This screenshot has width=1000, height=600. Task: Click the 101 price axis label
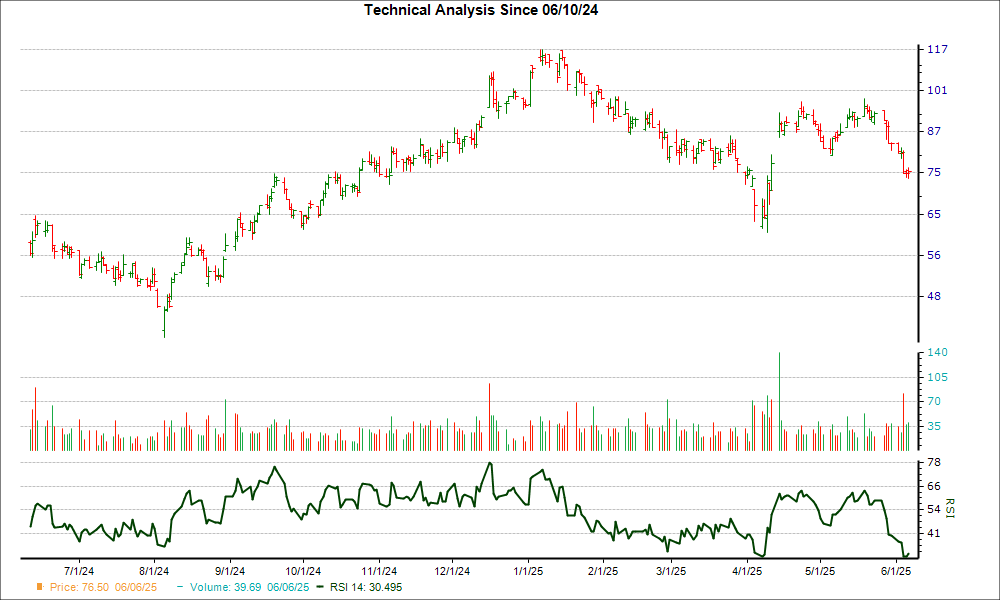click(x=937, y=90)
